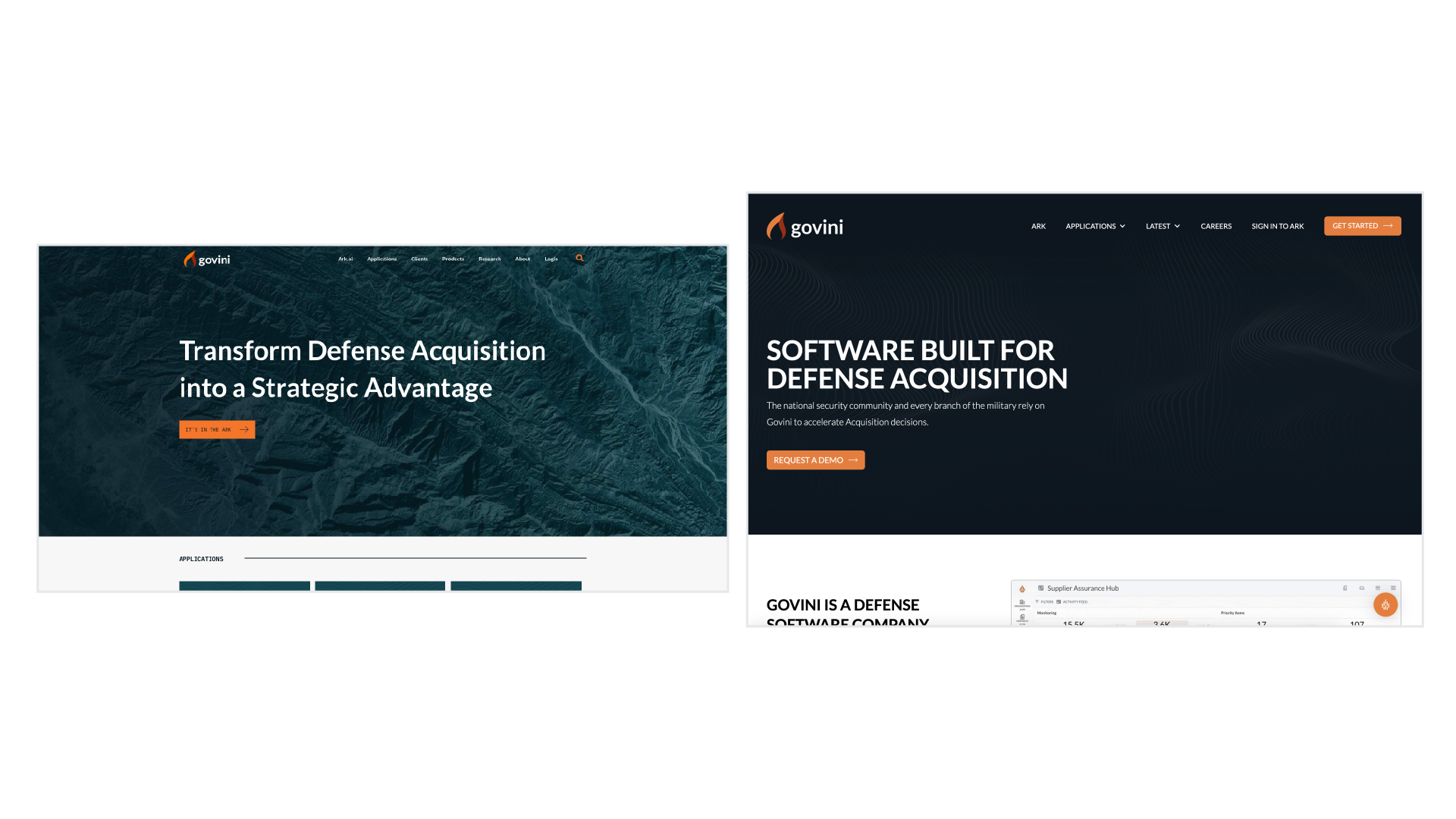The image size is (1456, 819).
Task: Open About in the left site nav
Action: tap(522, 259)
